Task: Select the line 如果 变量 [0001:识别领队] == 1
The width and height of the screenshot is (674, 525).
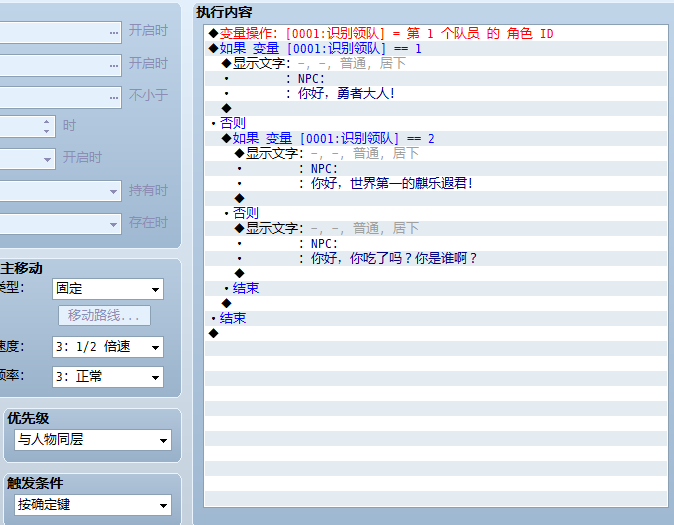Action: pos(436,49)
